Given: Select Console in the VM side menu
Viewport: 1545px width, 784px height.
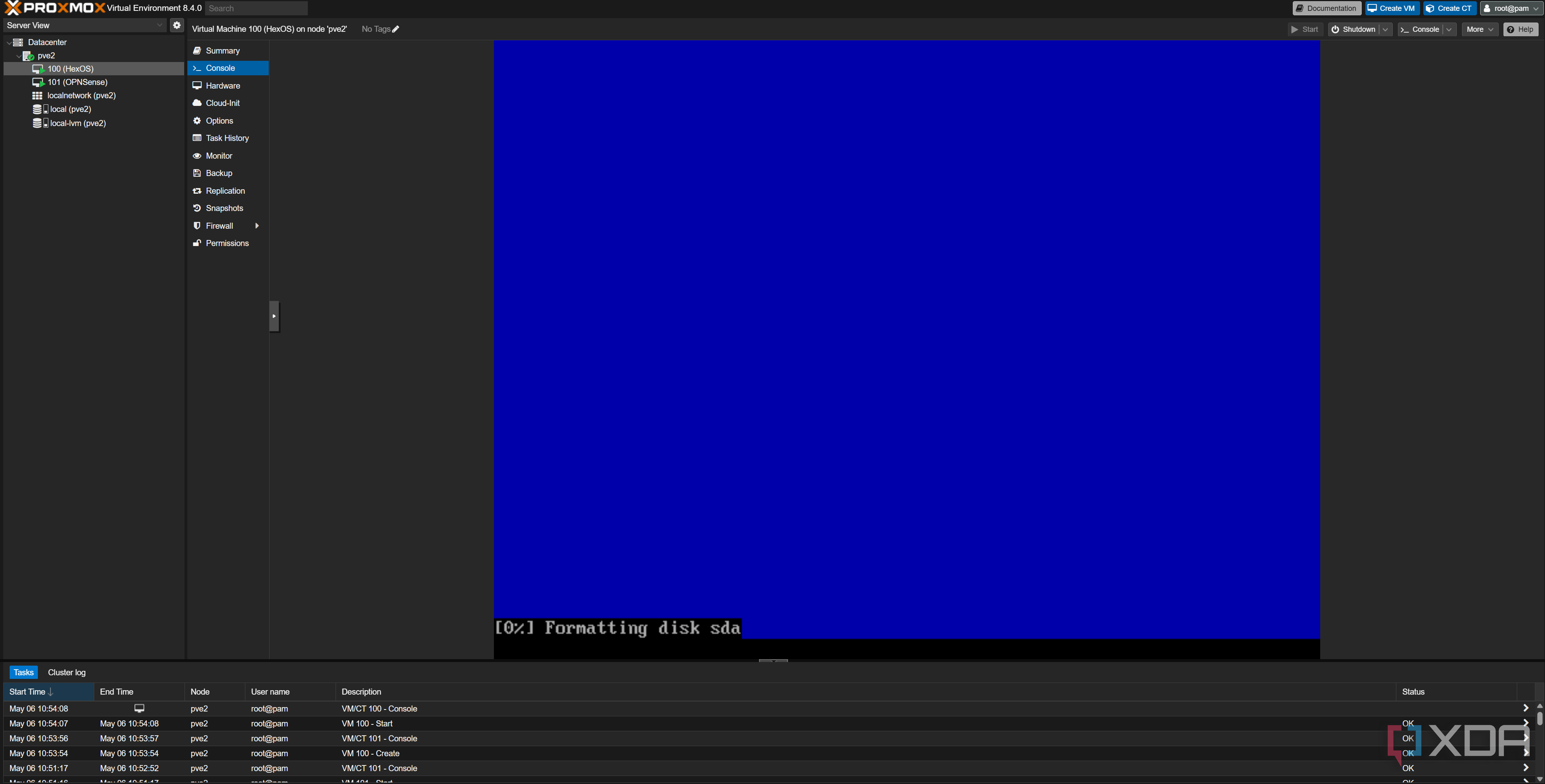Looking at the screenshot, I should tap(228, 68).
